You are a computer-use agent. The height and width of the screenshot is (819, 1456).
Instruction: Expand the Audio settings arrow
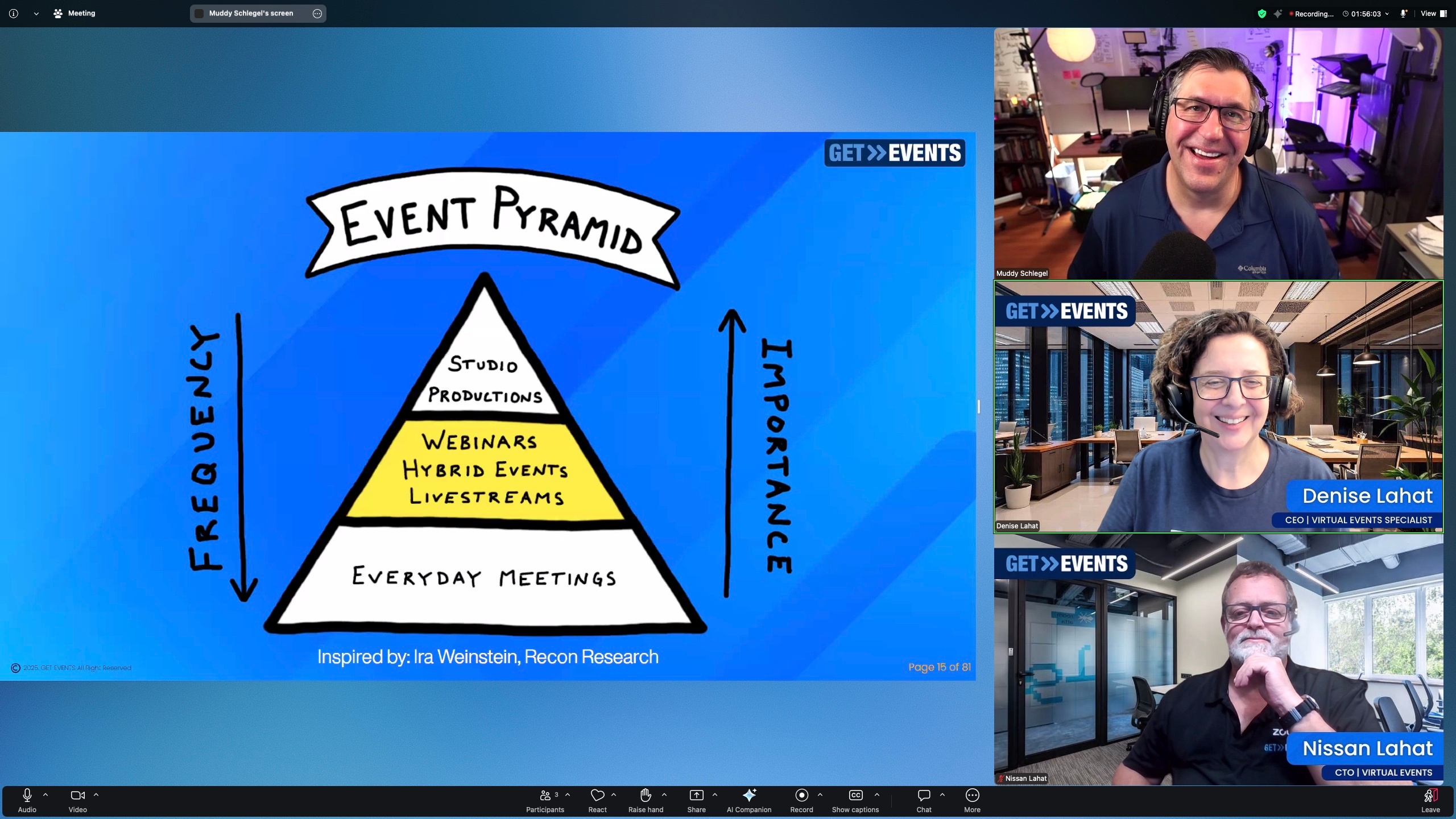coord(45,795)
